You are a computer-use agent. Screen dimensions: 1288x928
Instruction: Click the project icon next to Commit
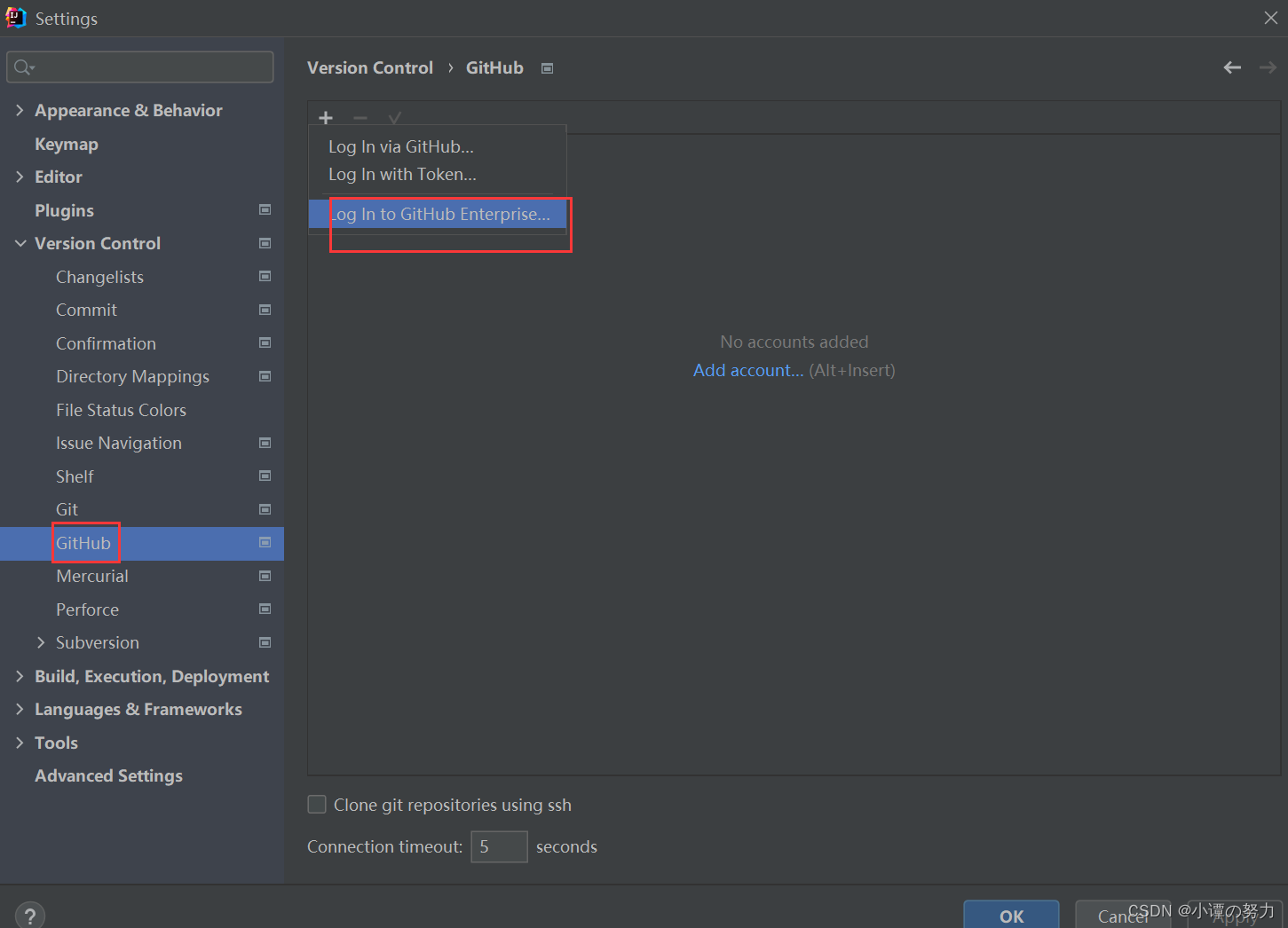(x=265, y=310)
